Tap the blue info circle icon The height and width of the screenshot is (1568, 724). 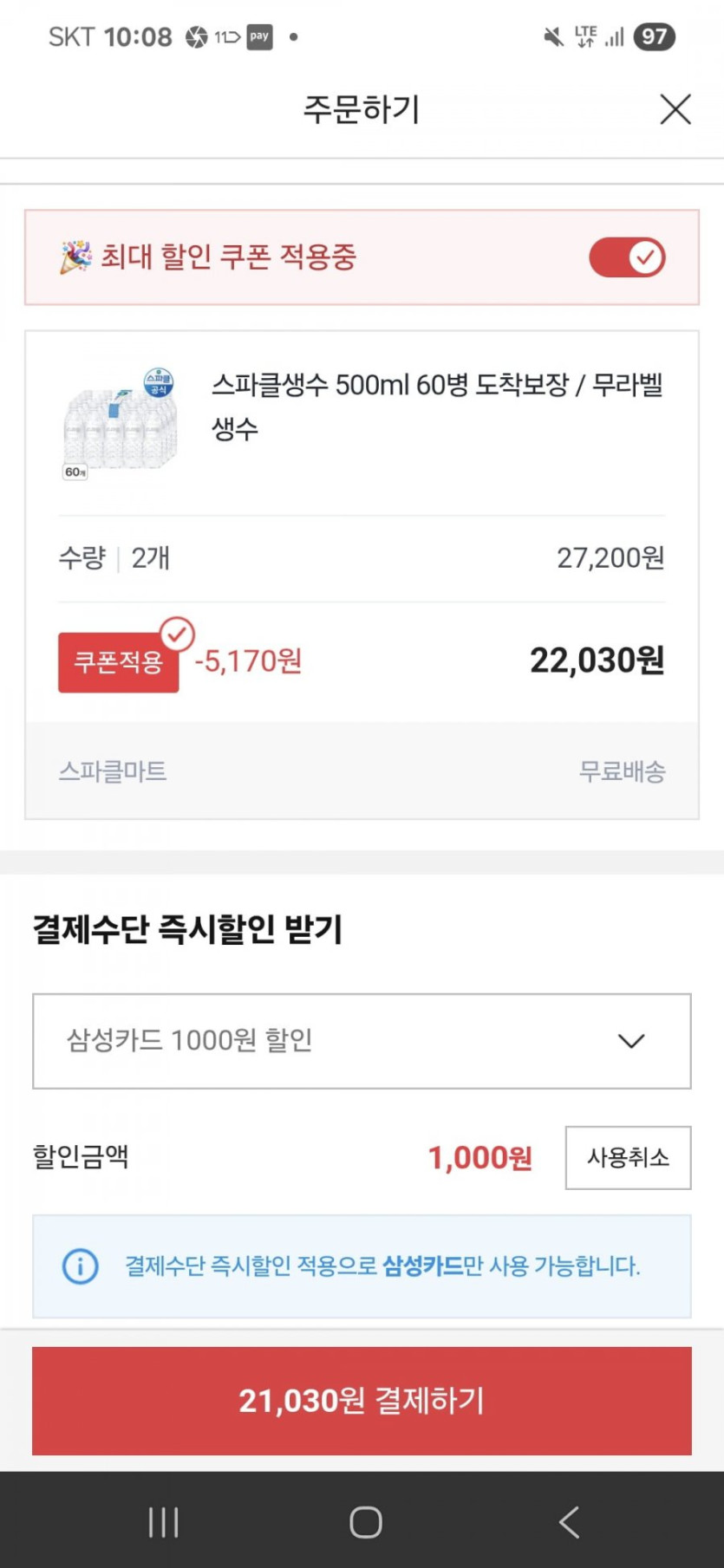(81, 1266)
